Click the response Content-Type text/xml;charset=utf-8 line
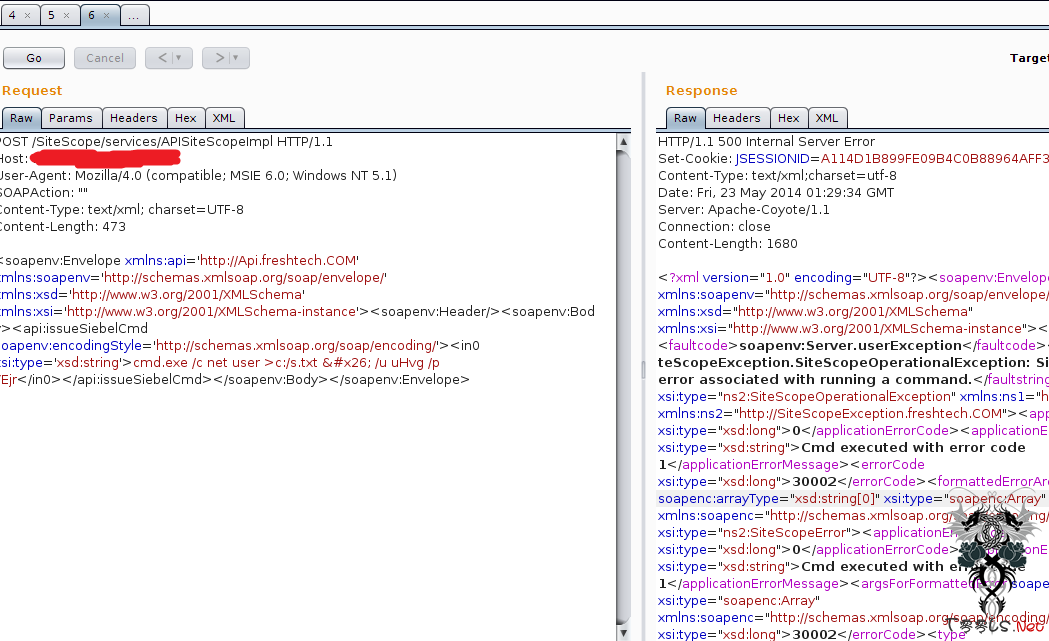The height and width of the screenshot is (641, 1049). 777,175
